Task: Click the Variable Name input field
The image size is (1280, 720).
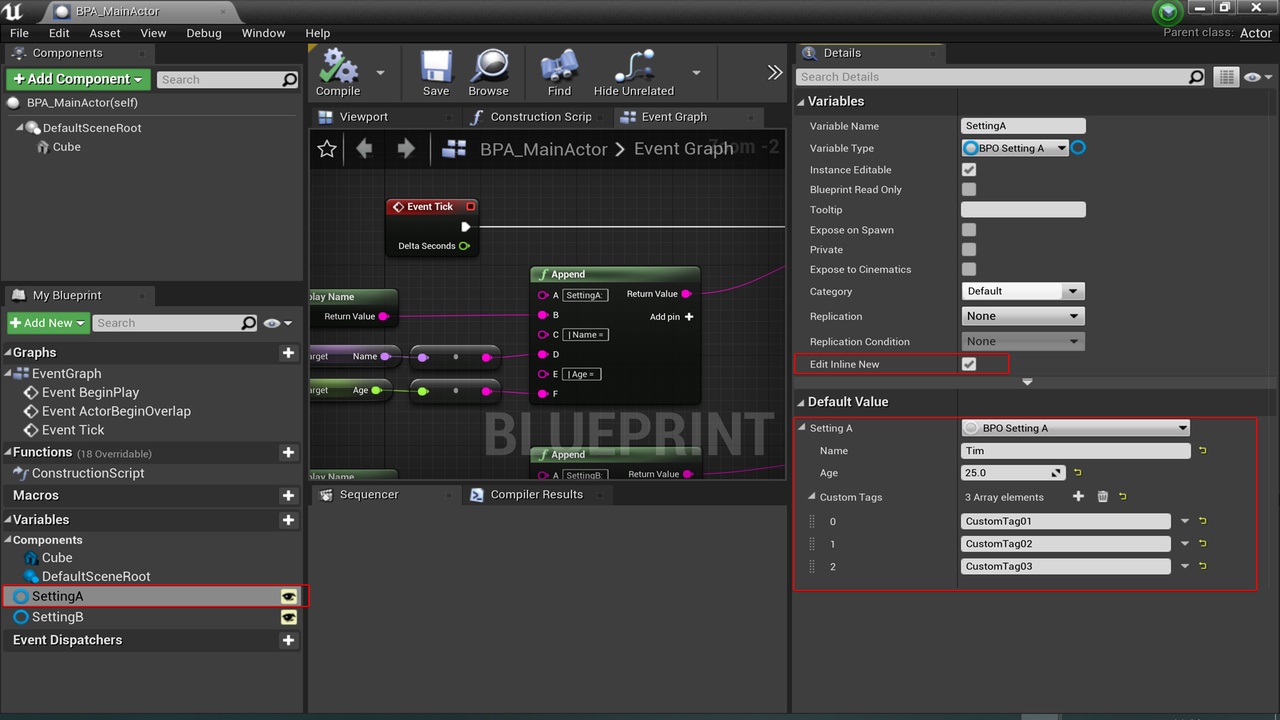Action: (x=1023, y=126)
